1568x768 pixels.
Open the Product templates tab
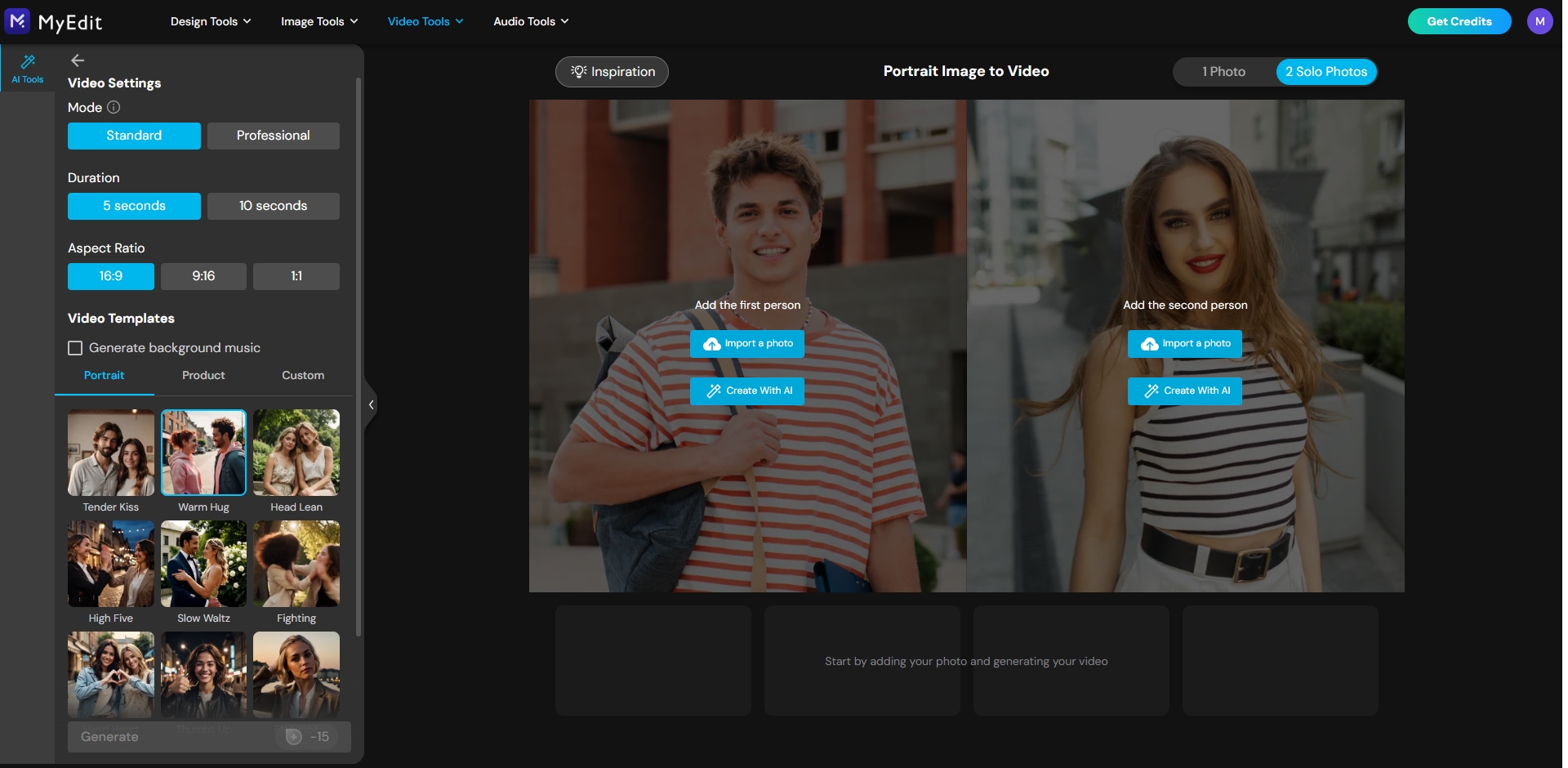coord(203,376)
